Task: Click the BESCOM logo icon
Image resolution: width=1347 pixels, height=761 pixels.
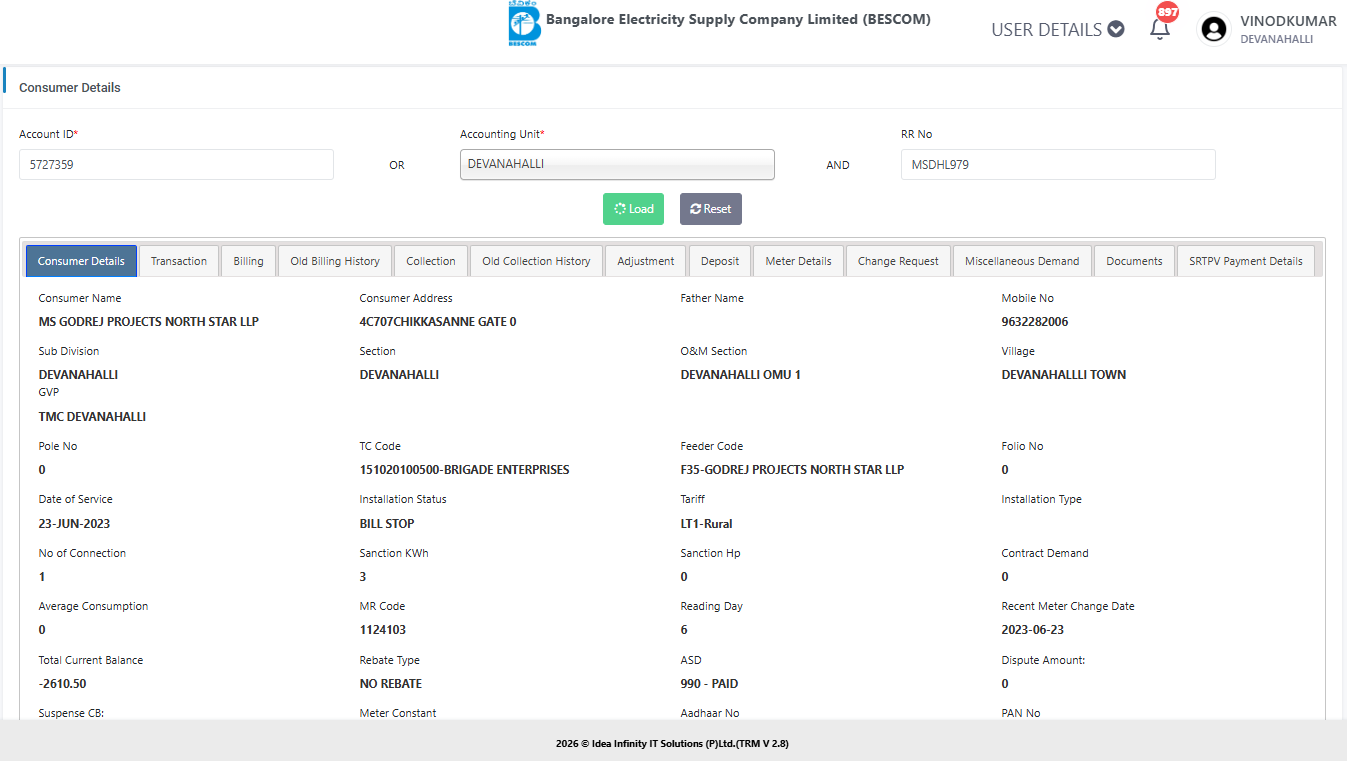Action: click(524, 25)
